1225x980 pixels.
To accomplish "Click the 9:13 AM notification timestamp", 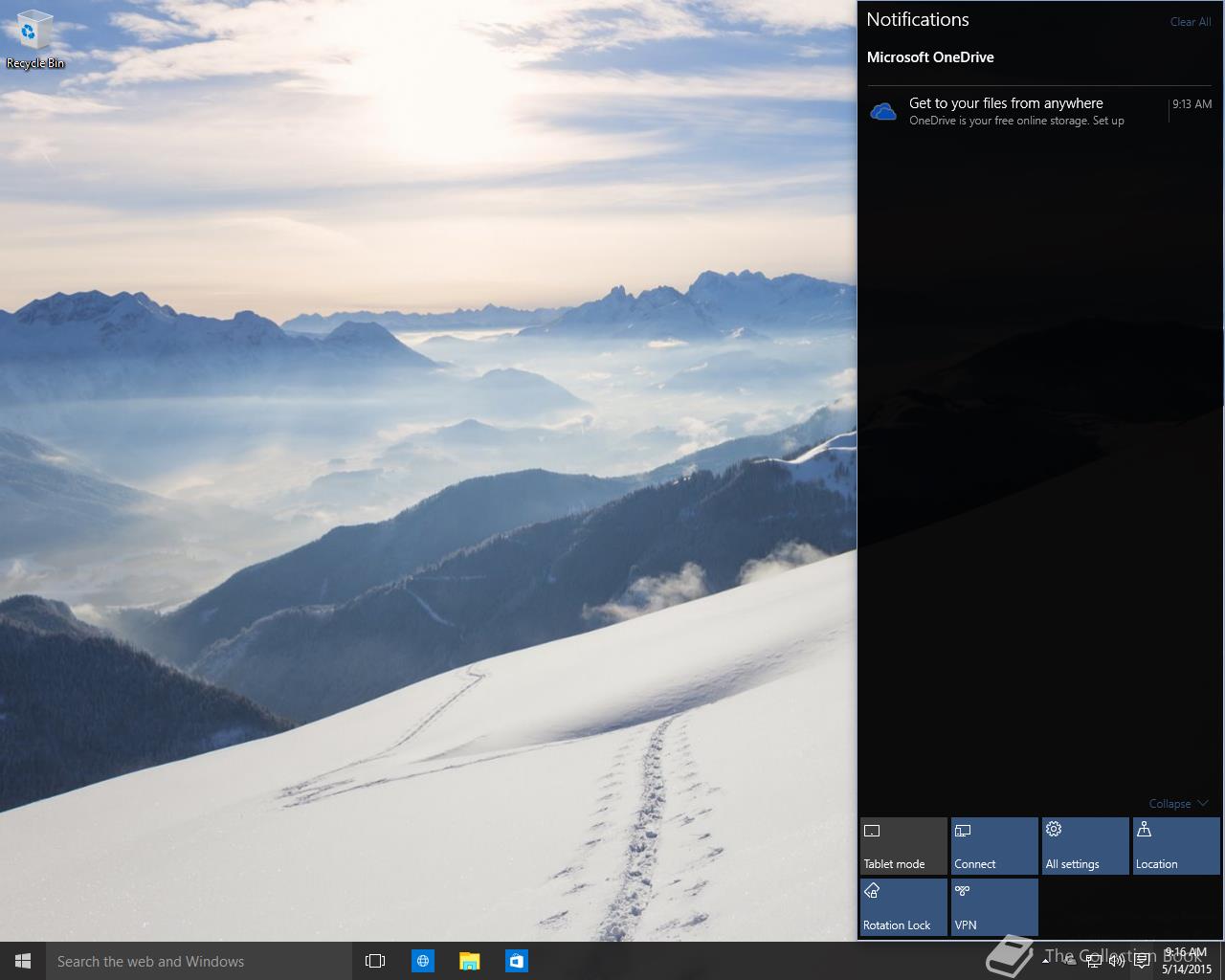I will pos(1192,104).
